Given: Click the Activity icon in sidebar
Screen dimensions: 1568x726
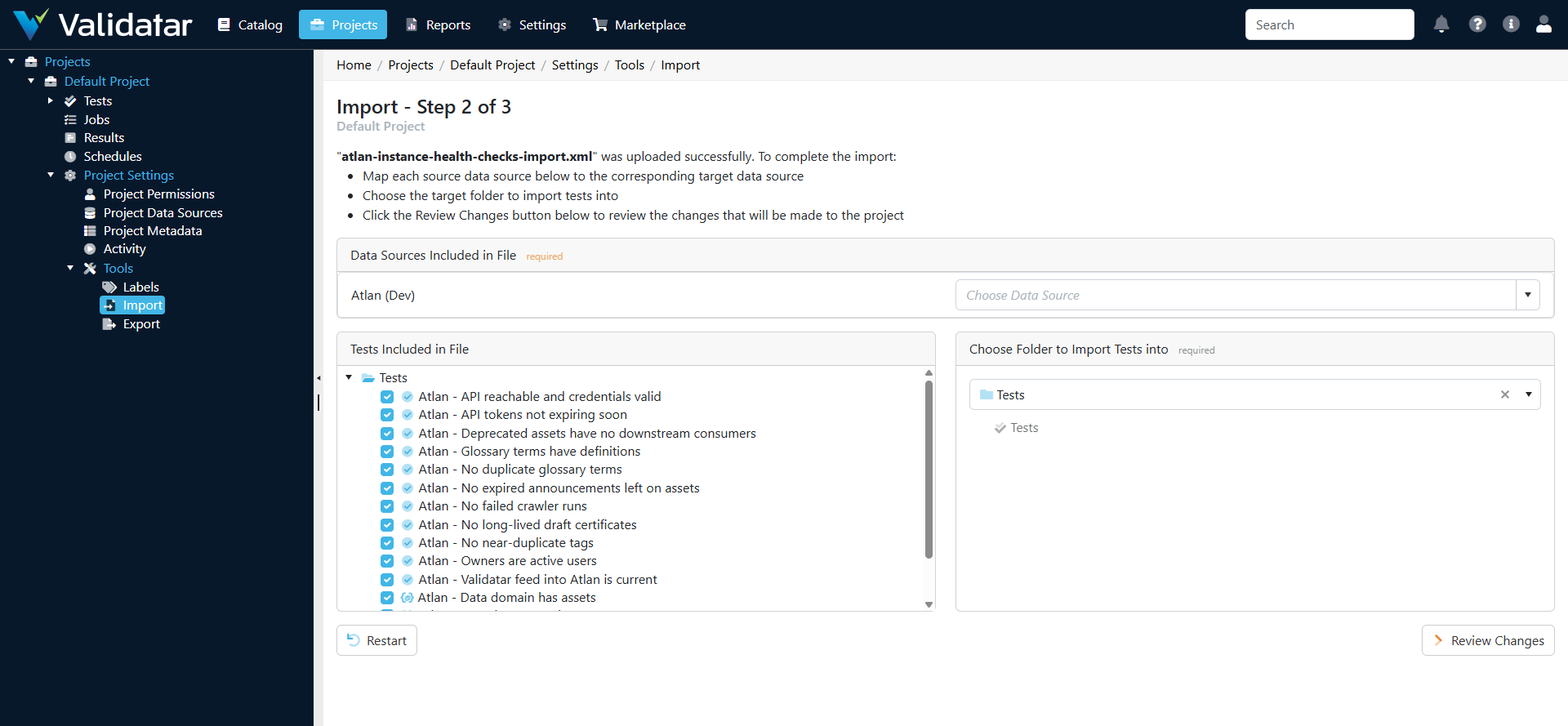Looking at the screenshot, I should pos(90,249).
